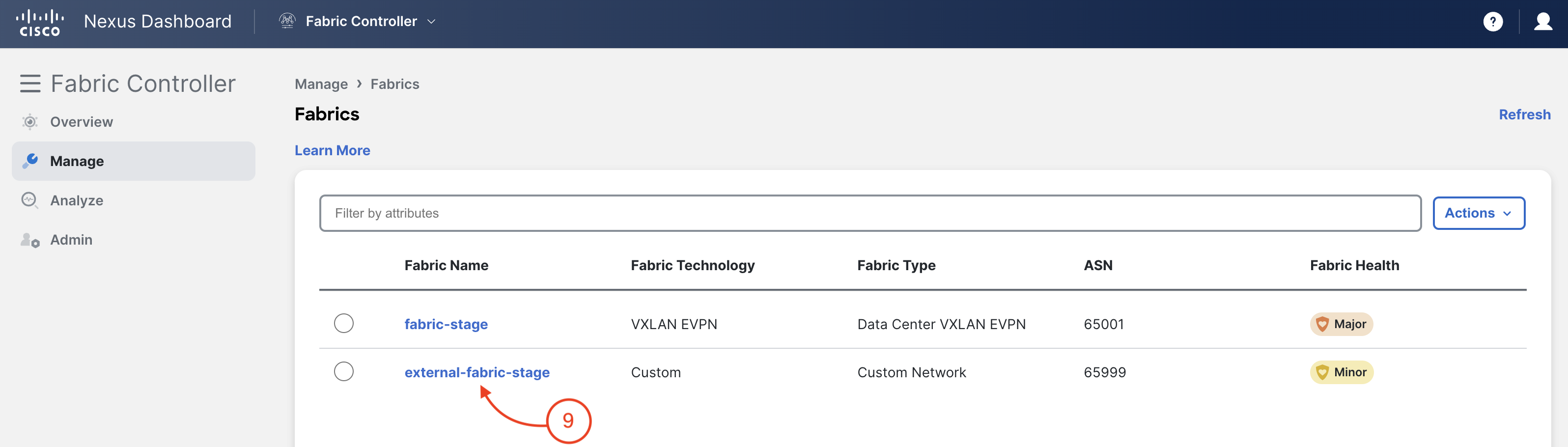The width and height of the screenshot is (1568, 447).
Task: Click the Admin user-gear icon
Action: [x=30, y=240]
